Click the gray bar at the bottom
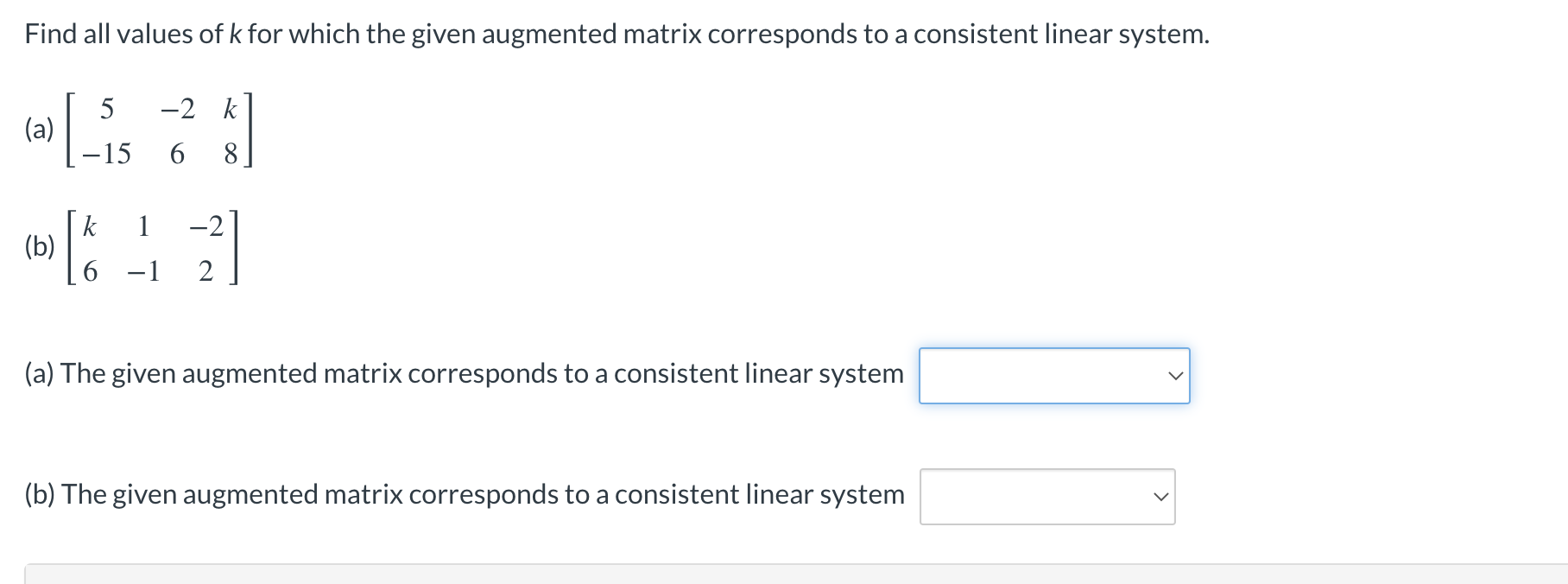The image size is (1568, 584). 777,574
